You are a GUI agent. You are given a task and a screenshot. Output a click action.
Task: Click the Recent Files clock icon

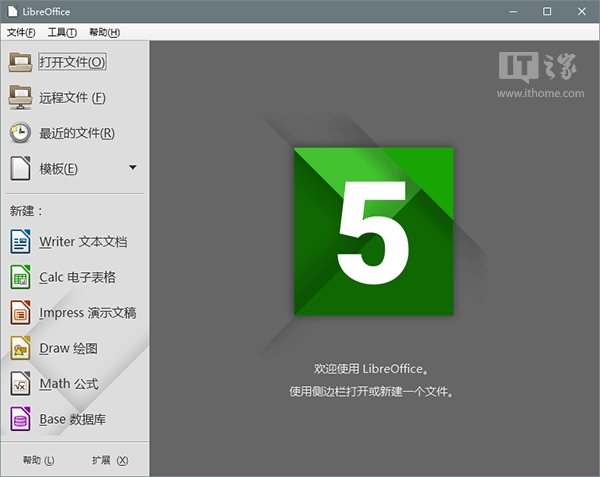[x=20, y=133]
